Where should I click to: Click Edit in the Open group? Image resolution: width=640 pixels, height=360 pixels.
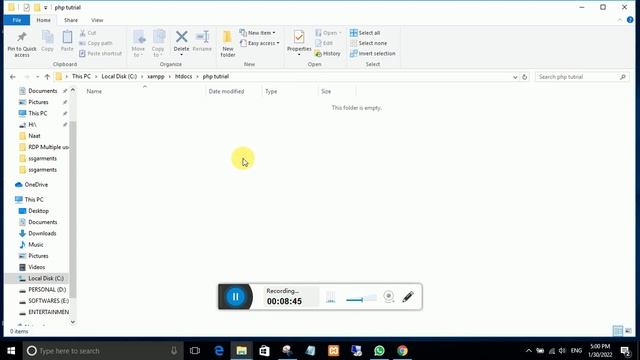coord(324,43)
